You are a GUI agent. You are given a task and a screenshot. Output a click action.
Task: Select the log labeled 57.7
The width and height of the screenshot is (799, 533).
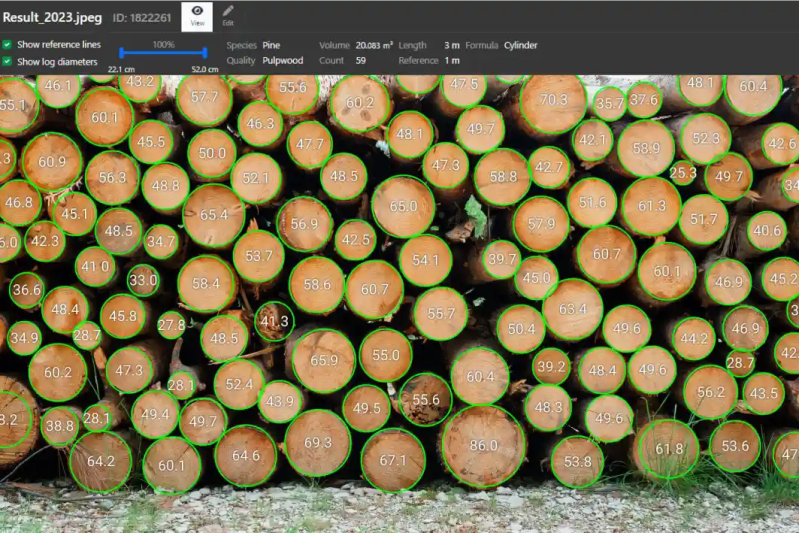204,97
